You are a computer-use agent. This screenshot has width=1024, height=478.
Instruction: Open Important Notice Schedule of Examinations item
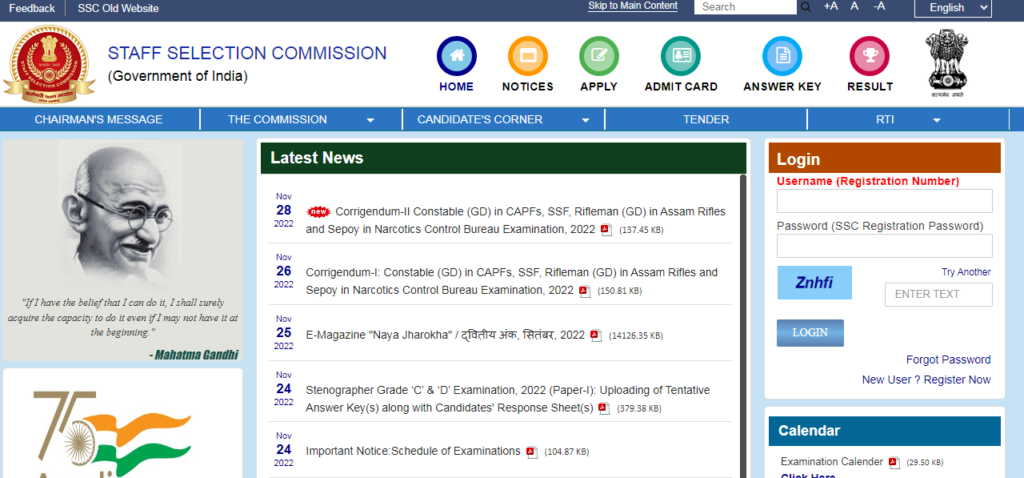coord(413,451)
